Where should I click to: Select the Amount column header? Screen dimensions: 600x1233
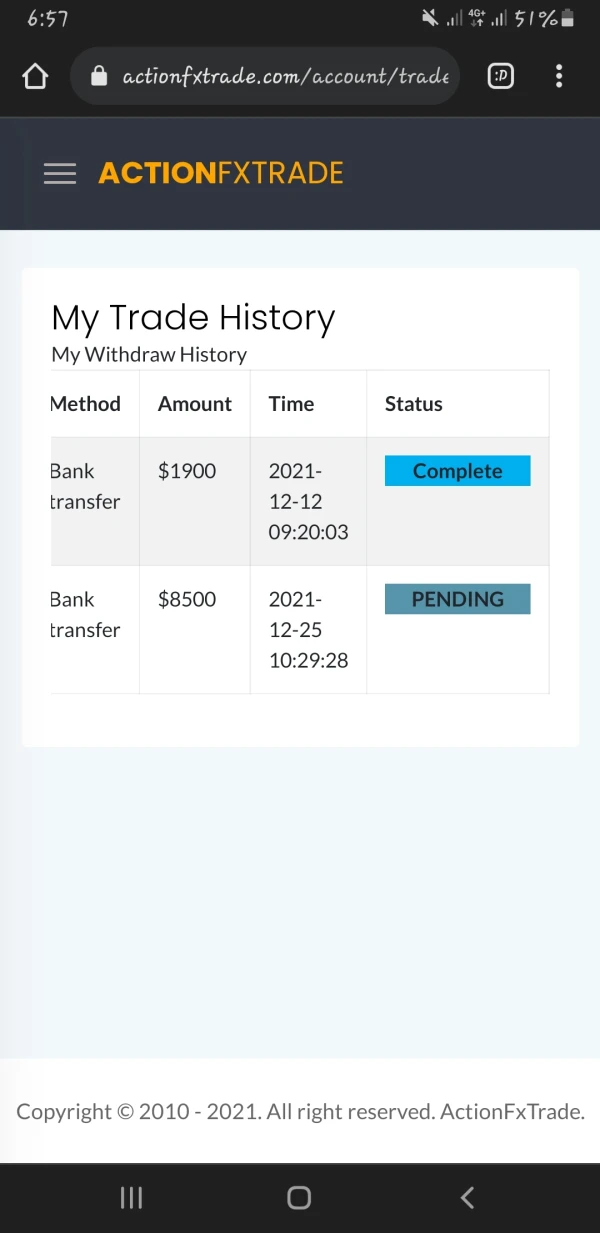194,404
